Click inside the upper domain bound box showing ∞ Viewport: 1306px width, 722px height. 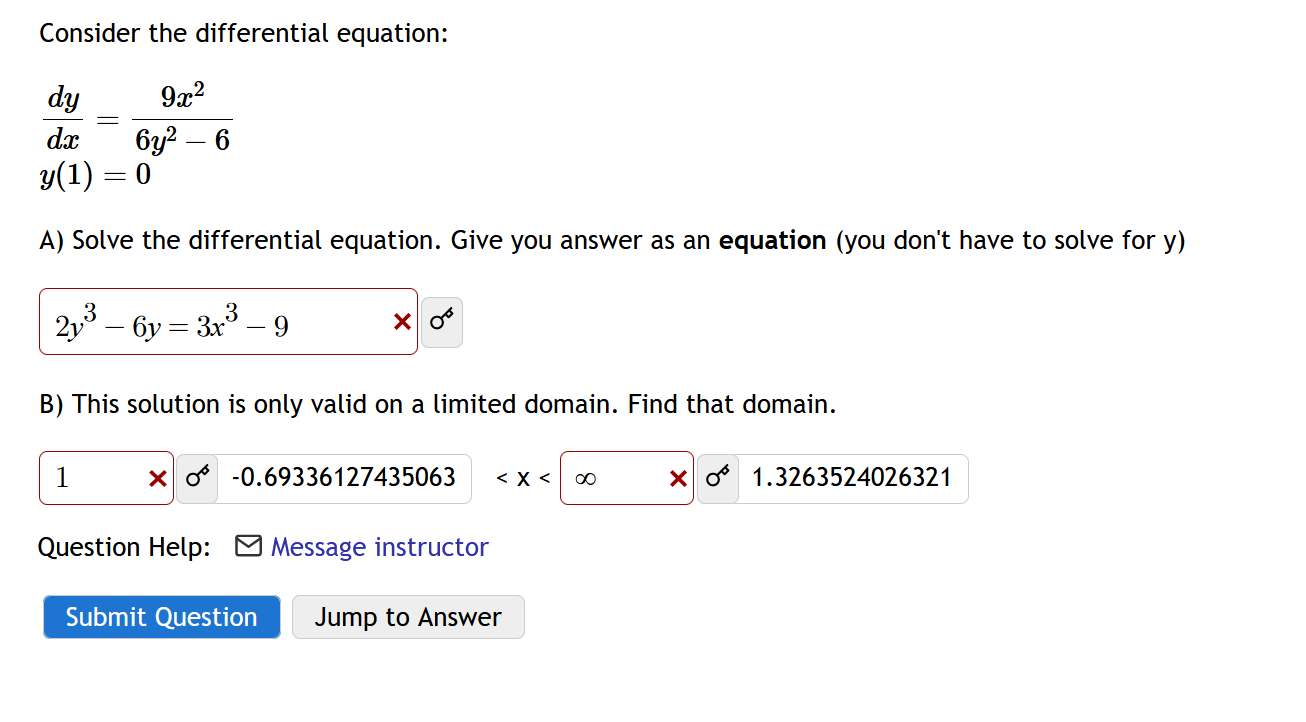coord(610,478)
